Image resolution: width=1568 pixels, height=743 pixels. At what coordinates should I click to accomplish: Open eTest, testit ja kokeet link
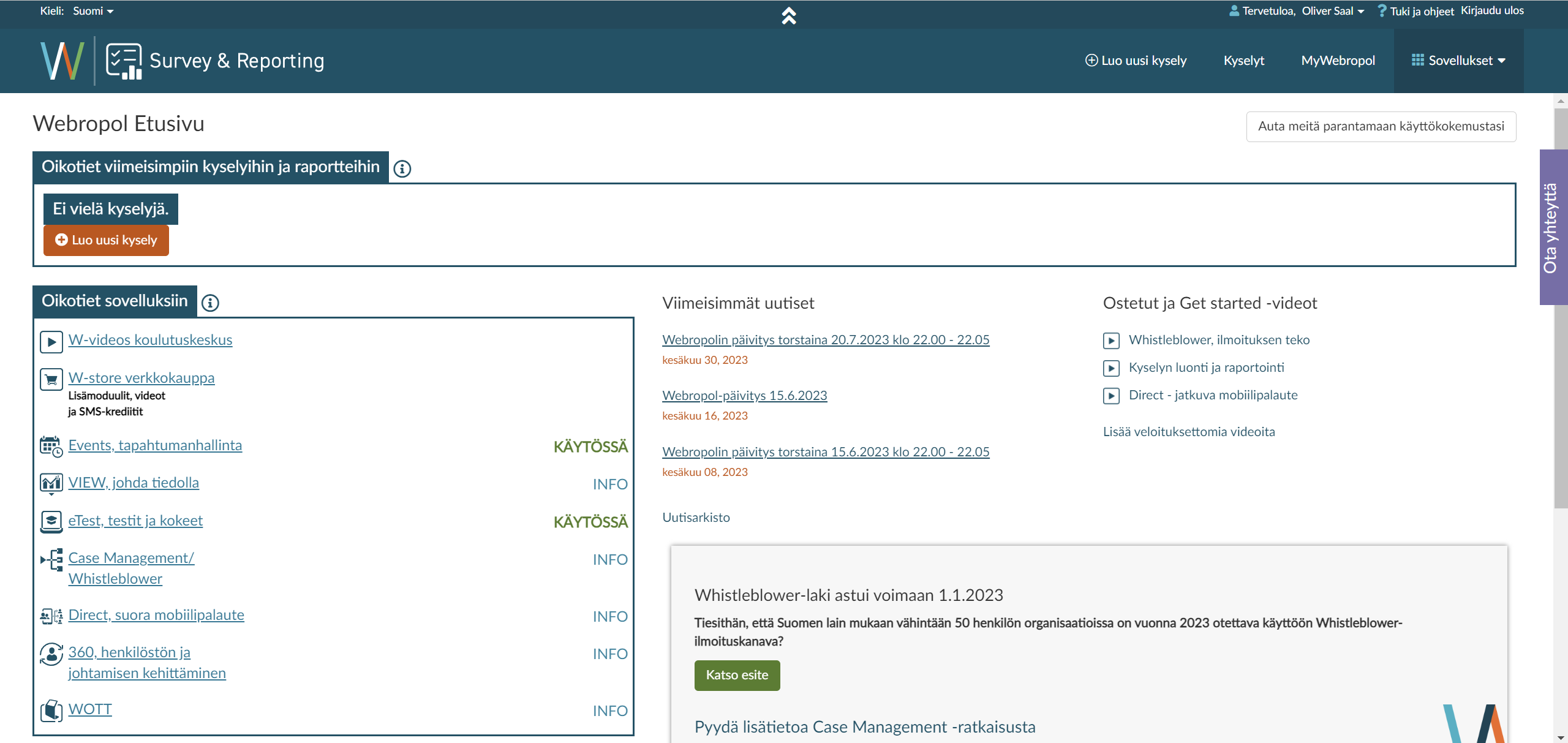[x=135, y=521]
